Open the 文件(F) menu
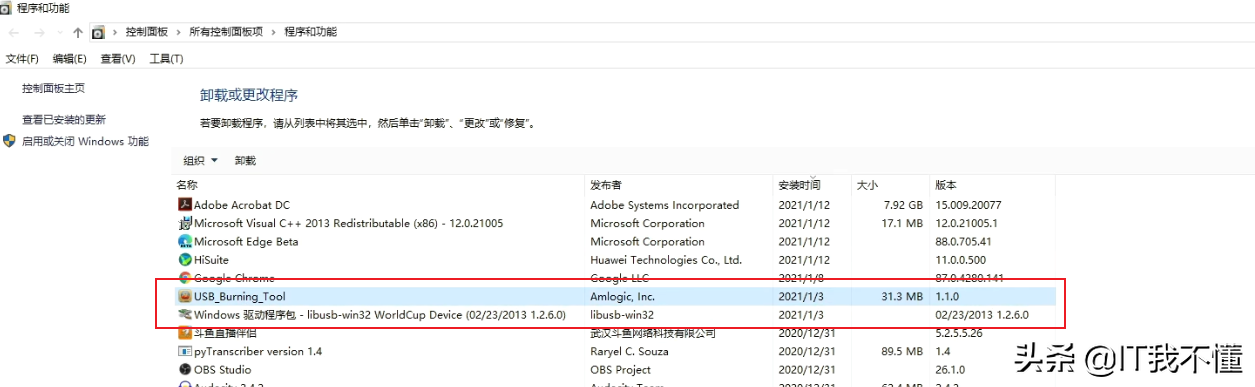1255x387 pixels. 22,59
